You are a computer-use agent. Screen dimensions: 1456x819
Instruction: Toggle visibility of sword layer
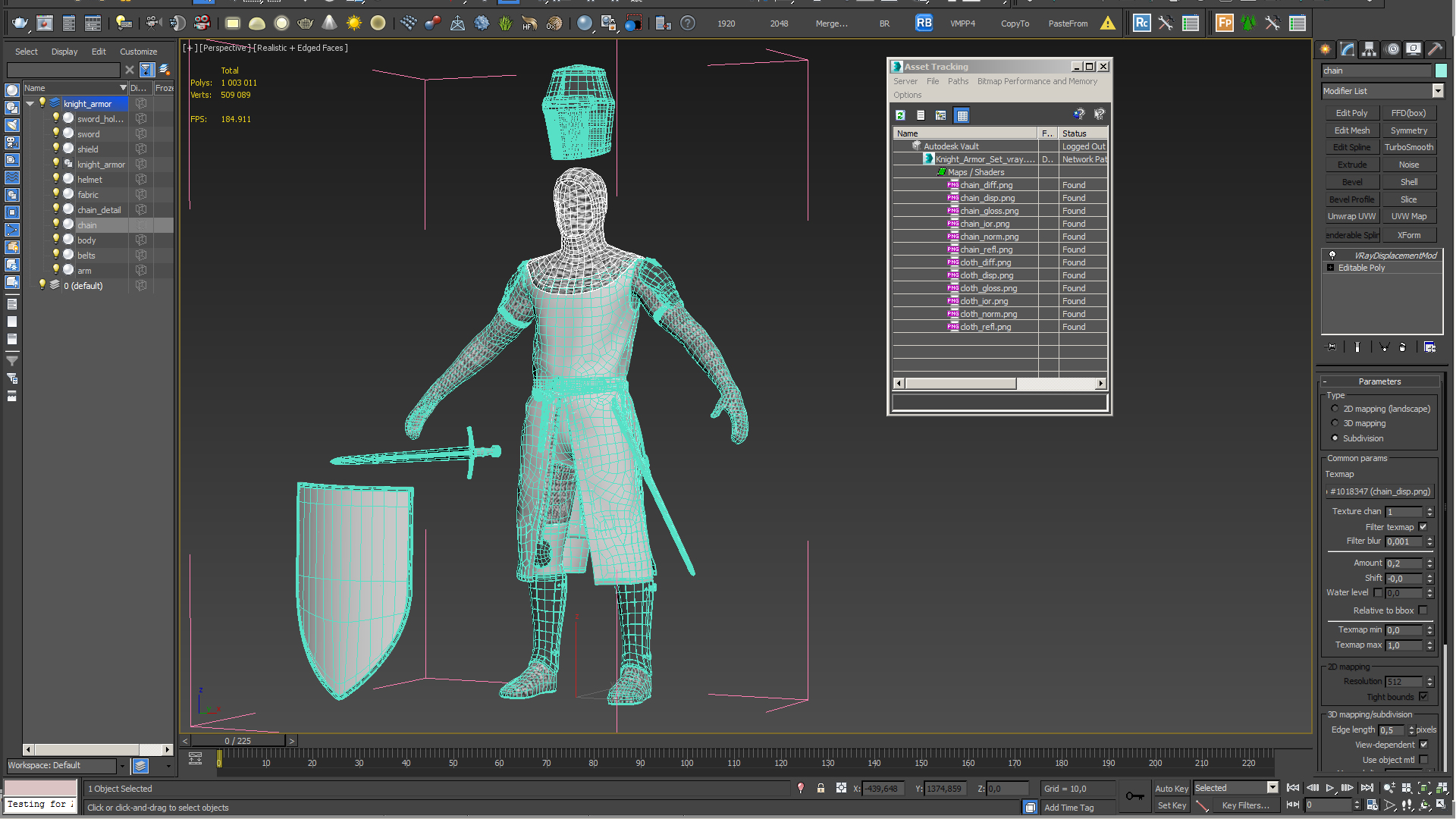coord(56,133)
